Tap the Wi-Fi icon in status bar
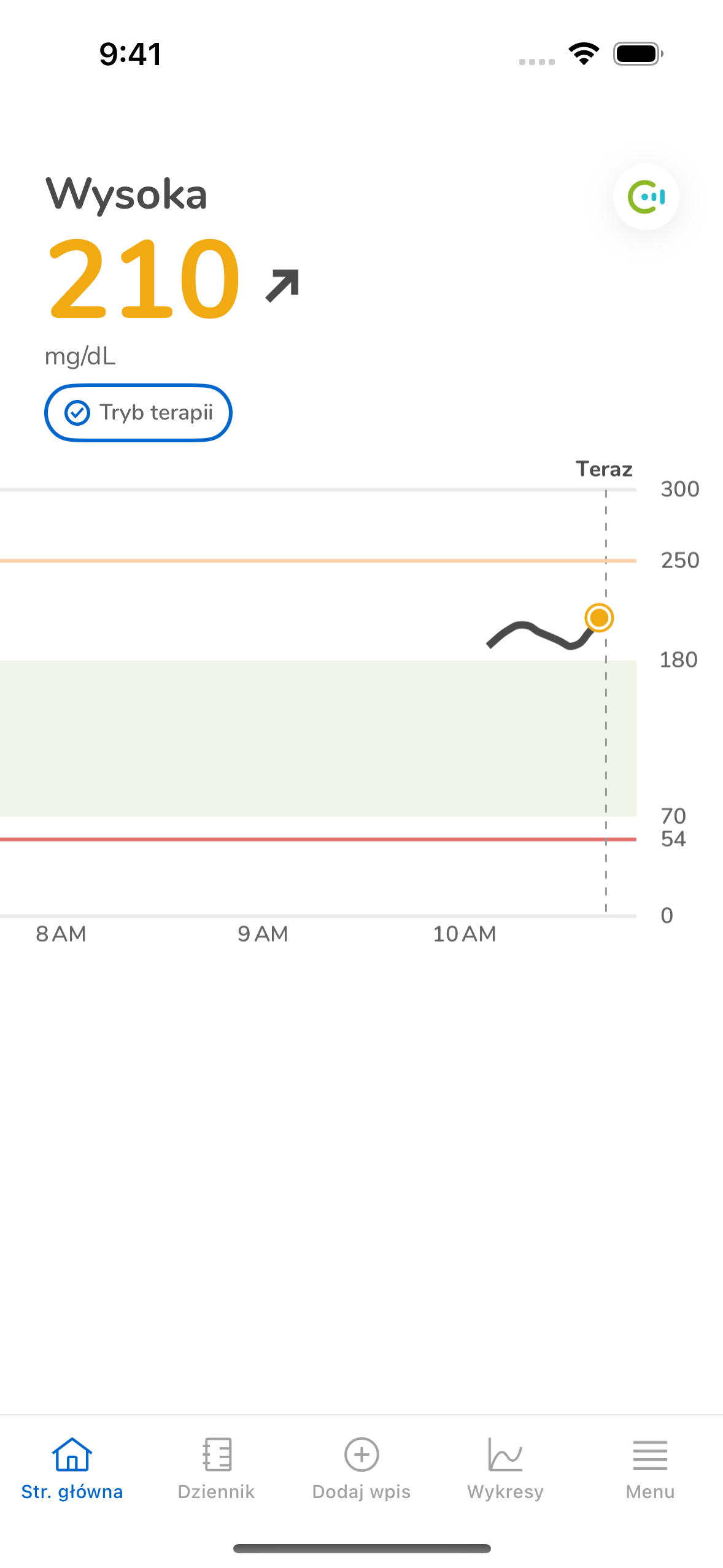Screen dimensions: 723x1568 [x=584, y=54]
